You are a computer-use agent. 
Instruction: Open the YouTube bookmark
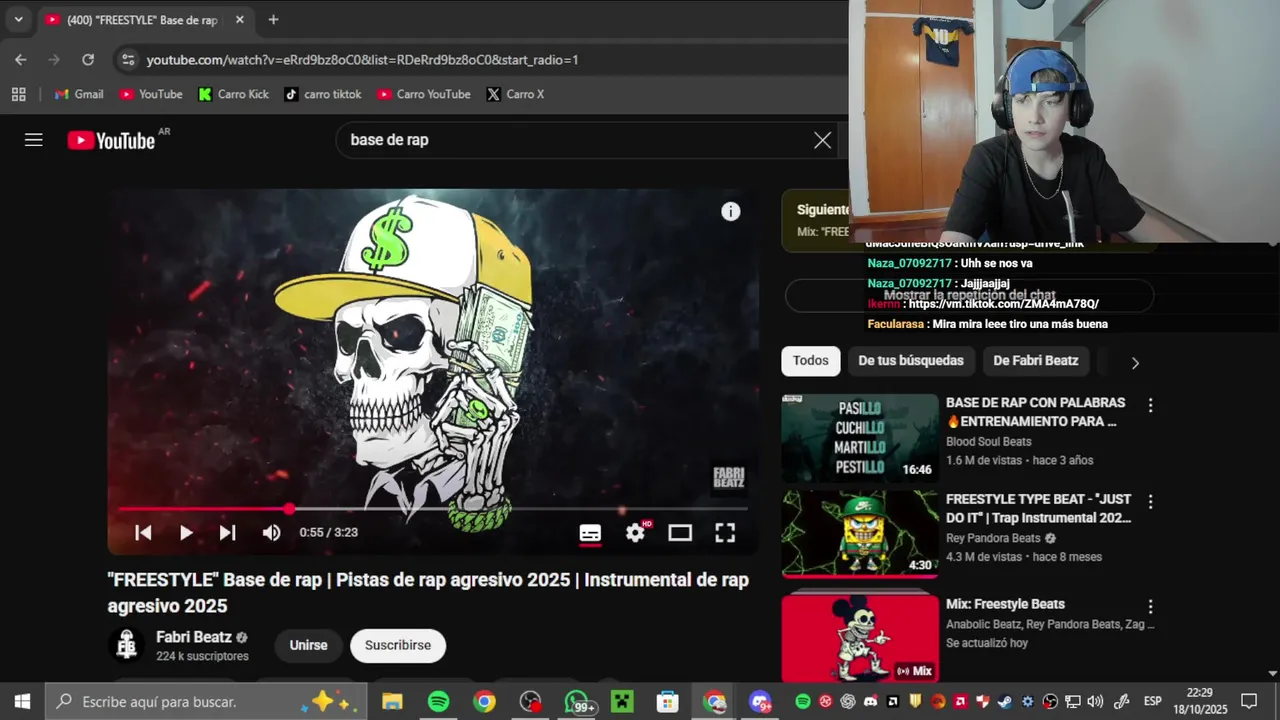click(151, 94)
